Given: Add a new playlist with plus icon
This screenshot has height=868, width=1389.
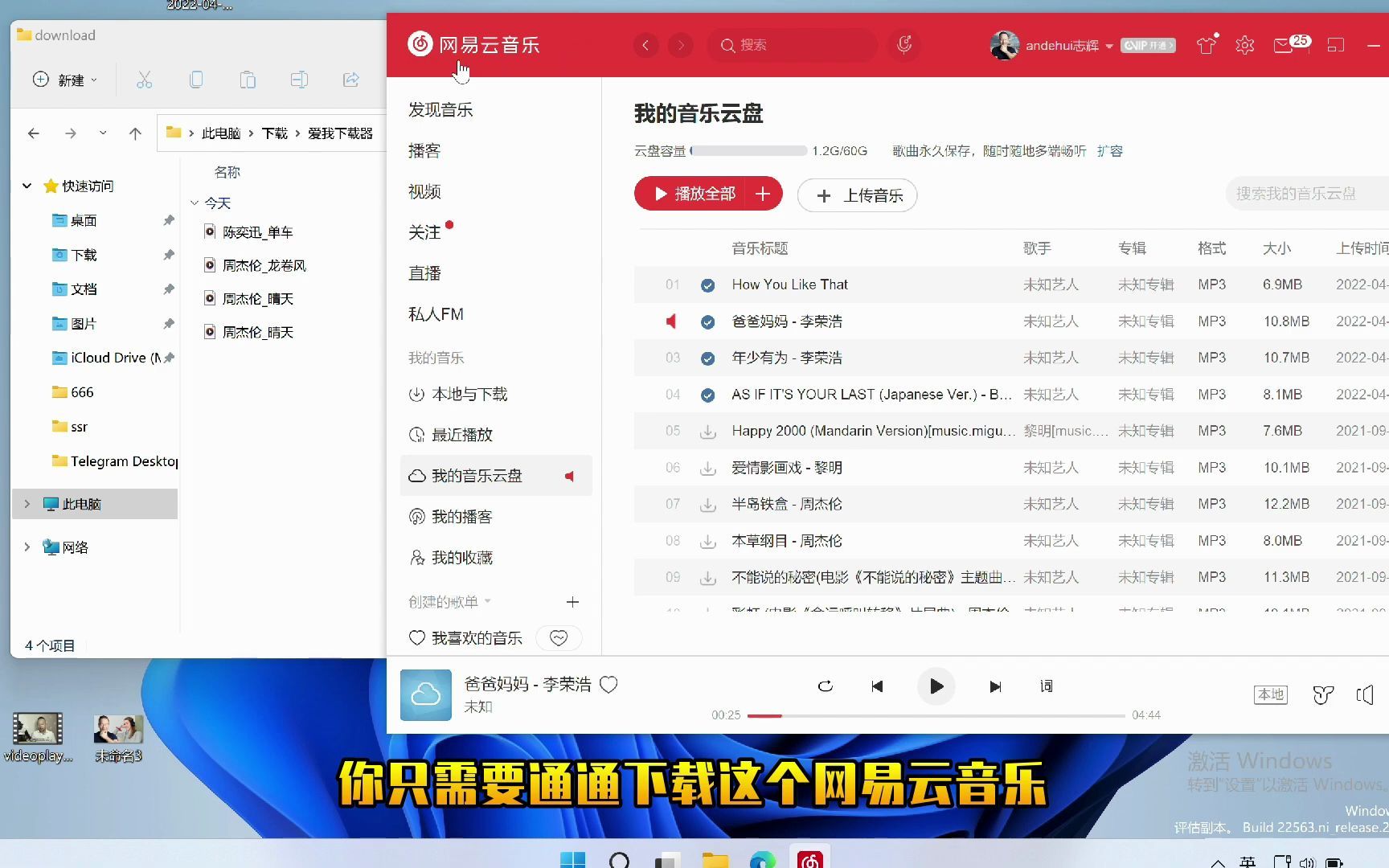Looking at the screenshot, I should [572, 601].
